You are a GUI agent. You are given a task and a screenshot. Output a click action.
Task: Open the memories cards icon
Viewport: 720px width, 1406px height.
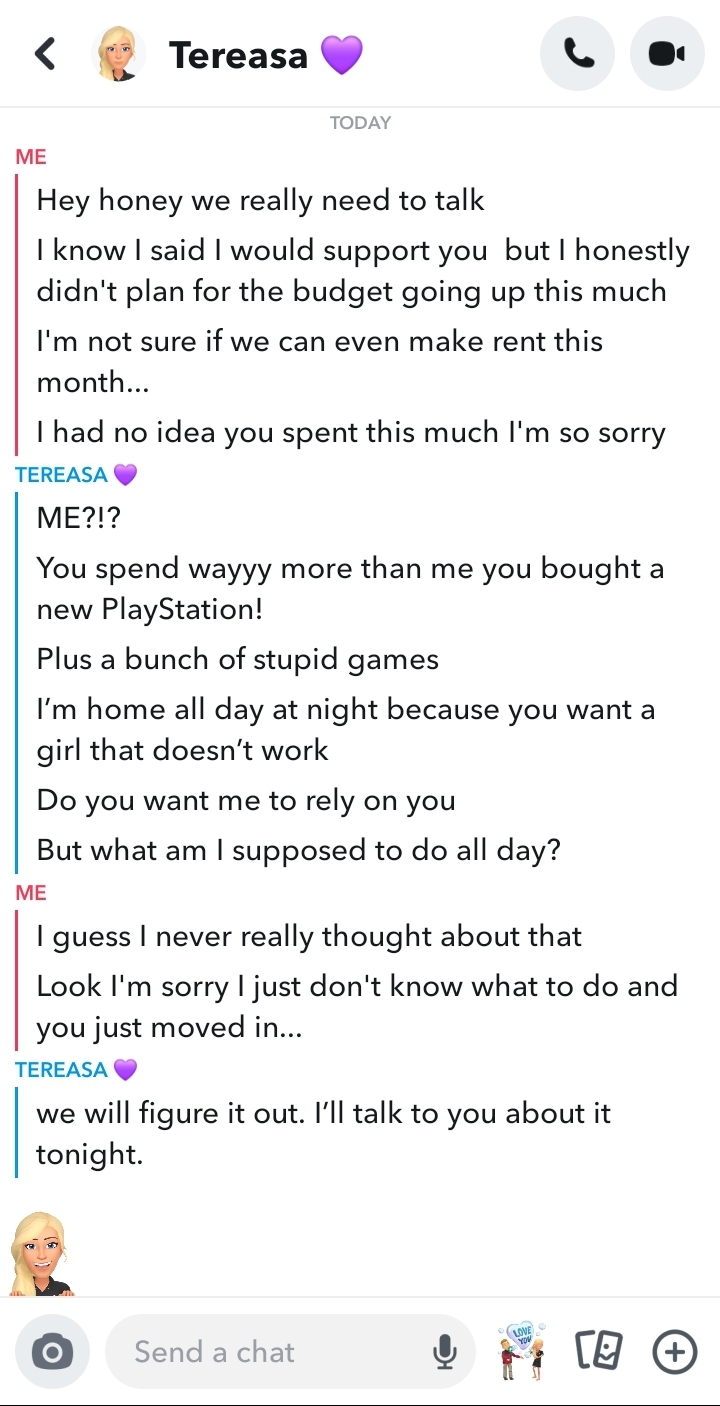[x=599, y=1352]
